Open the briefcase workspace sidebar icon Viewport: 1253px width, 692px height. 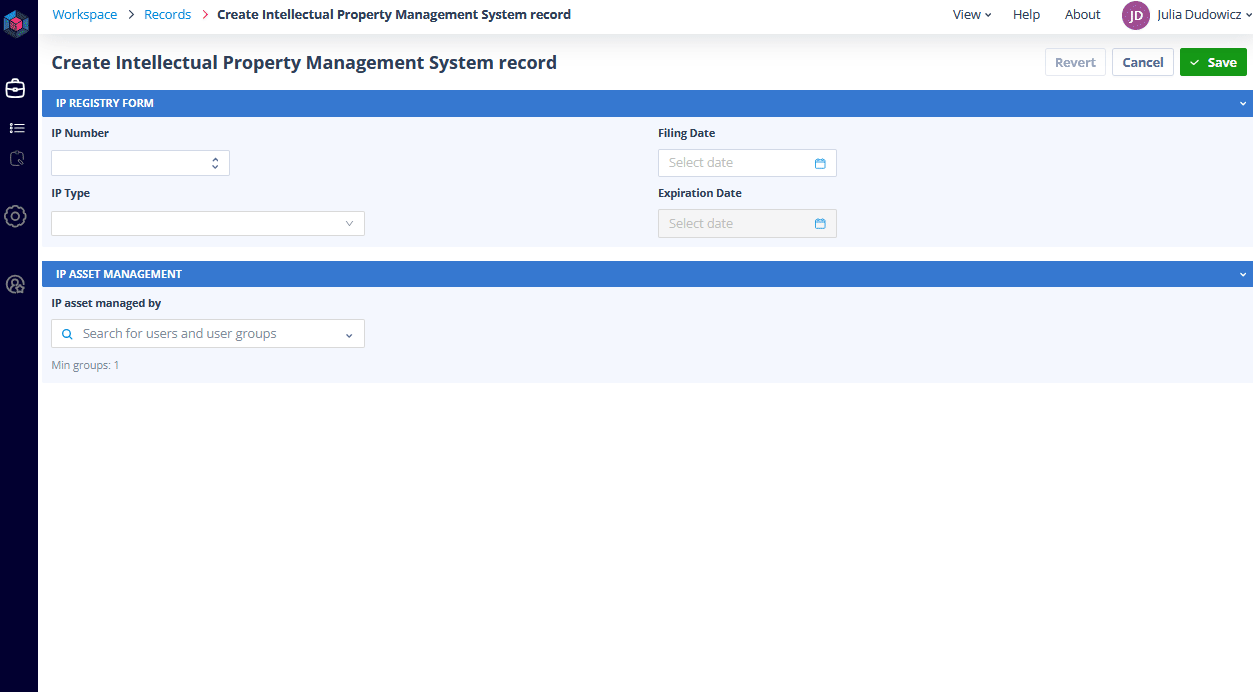16,89
